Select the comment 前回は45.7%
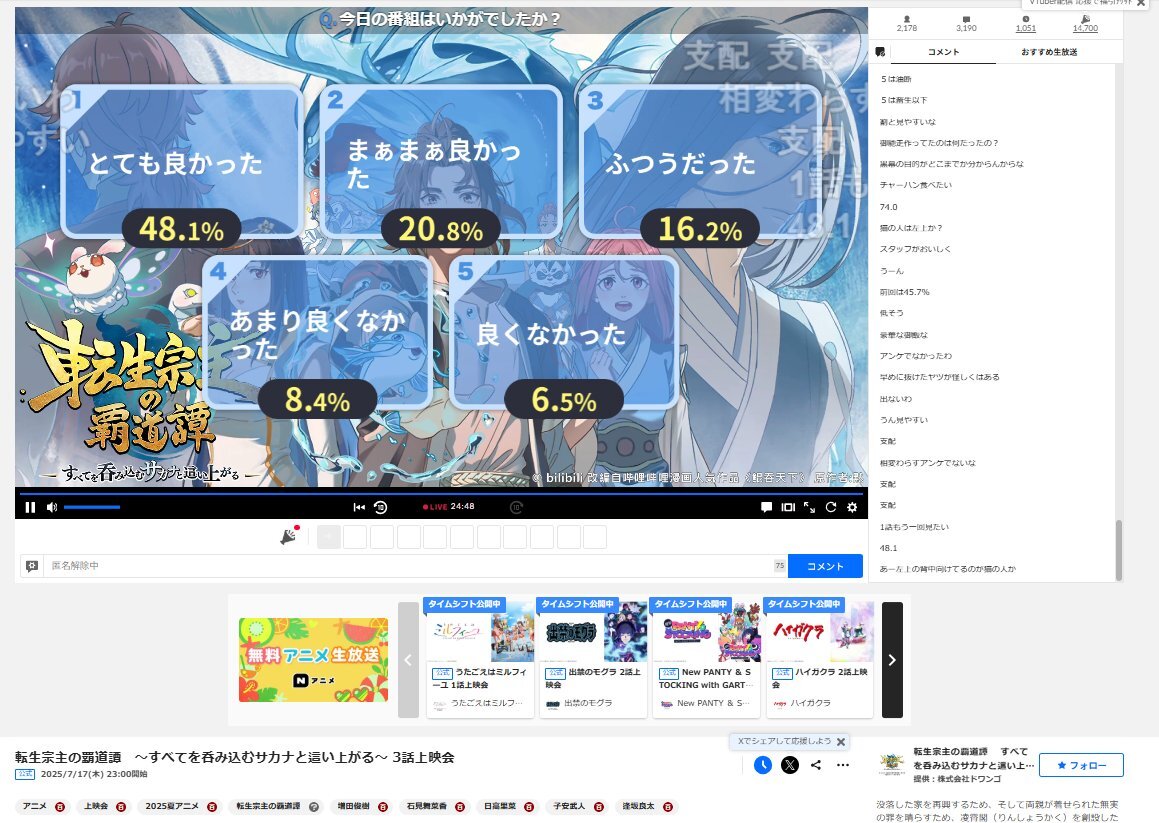 [x=905, y=292]
